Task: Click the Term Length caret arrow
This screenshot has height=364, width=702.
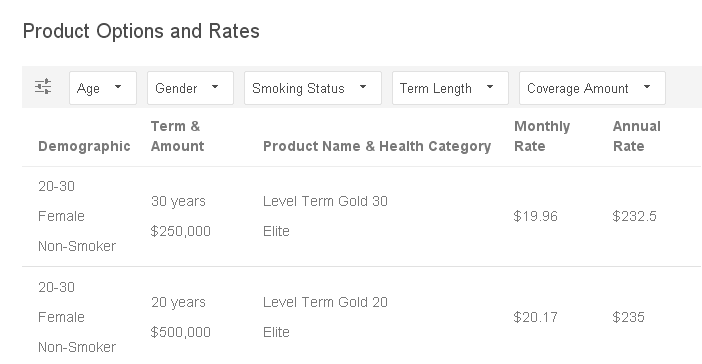Action: pyautogui.click(x=490, y=87)
